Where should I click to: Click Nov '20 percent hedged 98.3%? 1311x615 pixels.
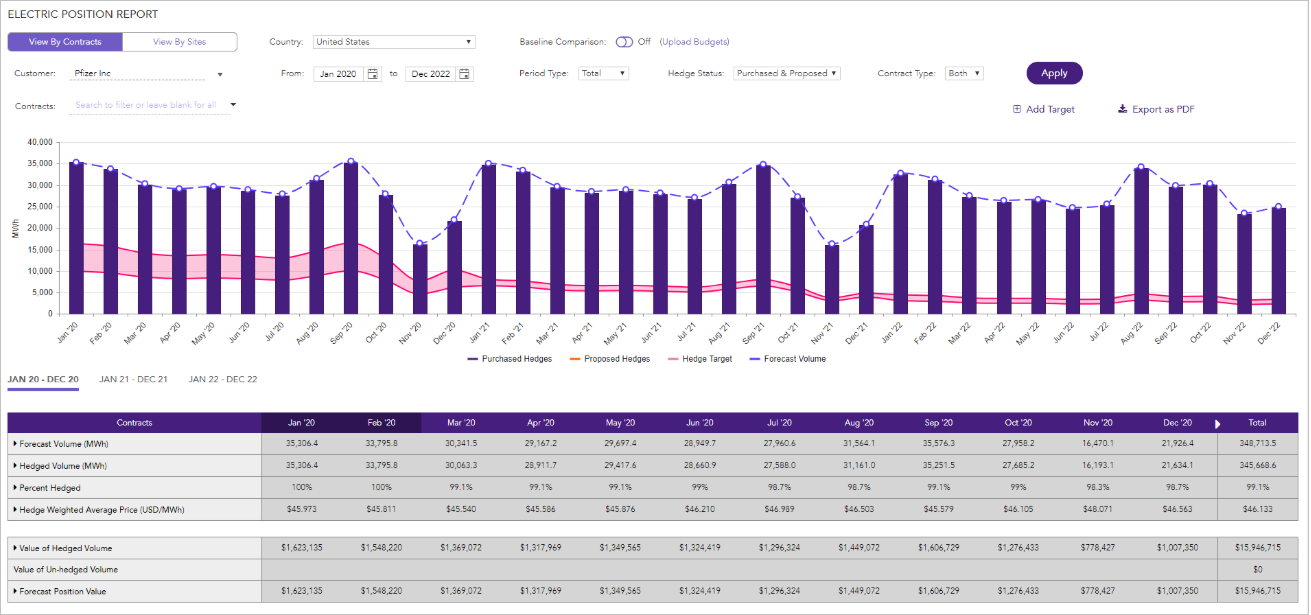coord(1098,487)
